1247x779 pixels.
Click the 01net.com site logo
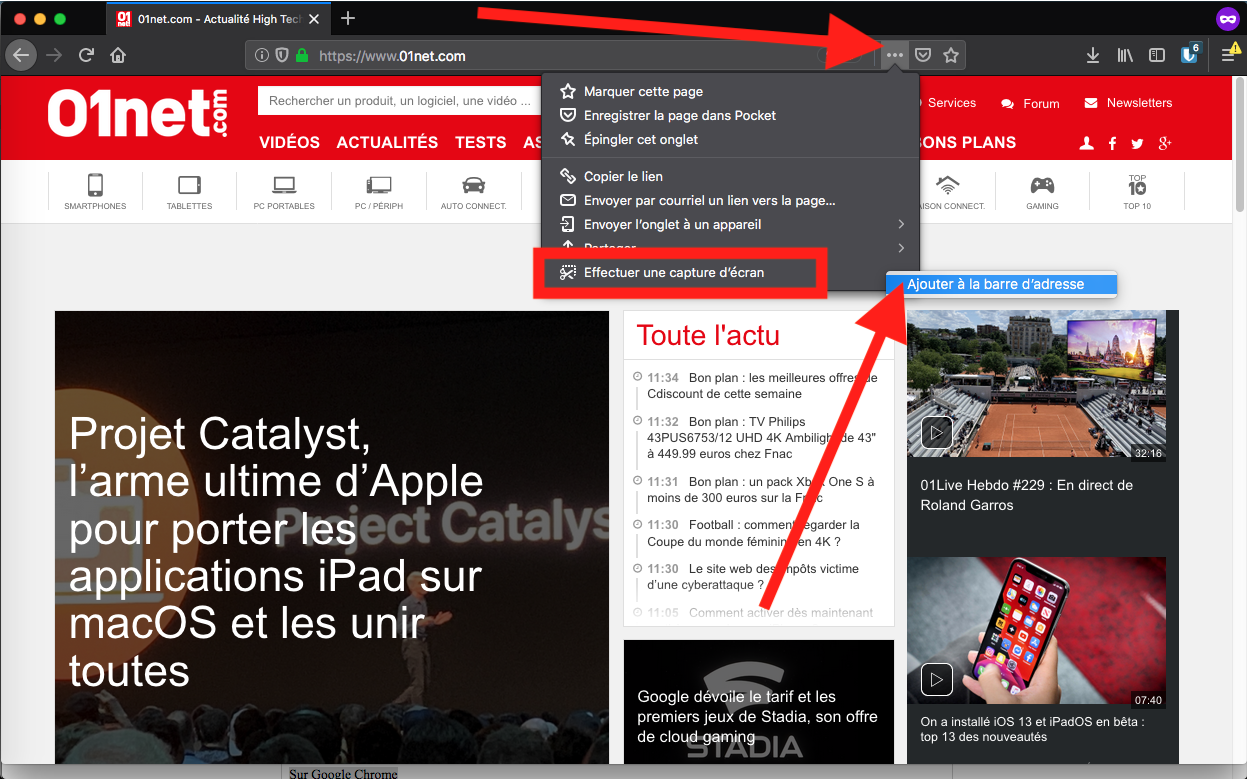[x=138, y=112]
